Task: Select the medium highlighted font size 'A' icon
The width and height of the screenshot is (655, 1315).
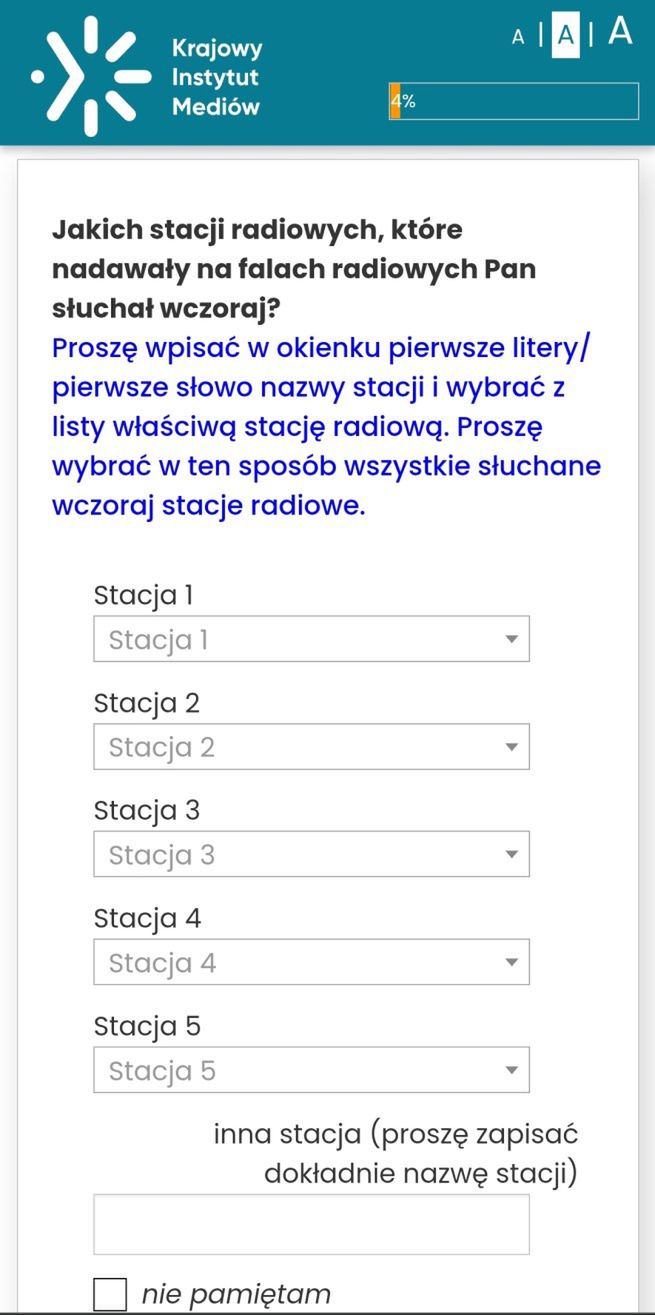Action: [x=566, y=37]
